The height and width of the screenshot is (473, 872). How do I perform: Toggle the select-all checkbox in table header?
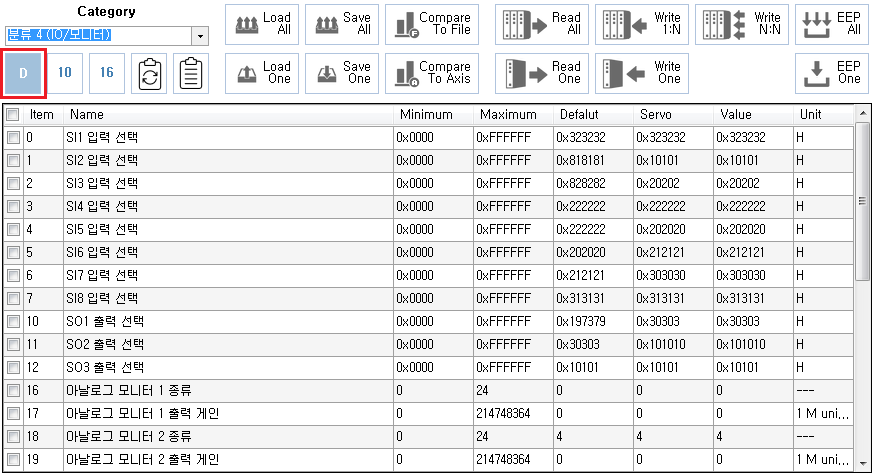pos(13,115)
